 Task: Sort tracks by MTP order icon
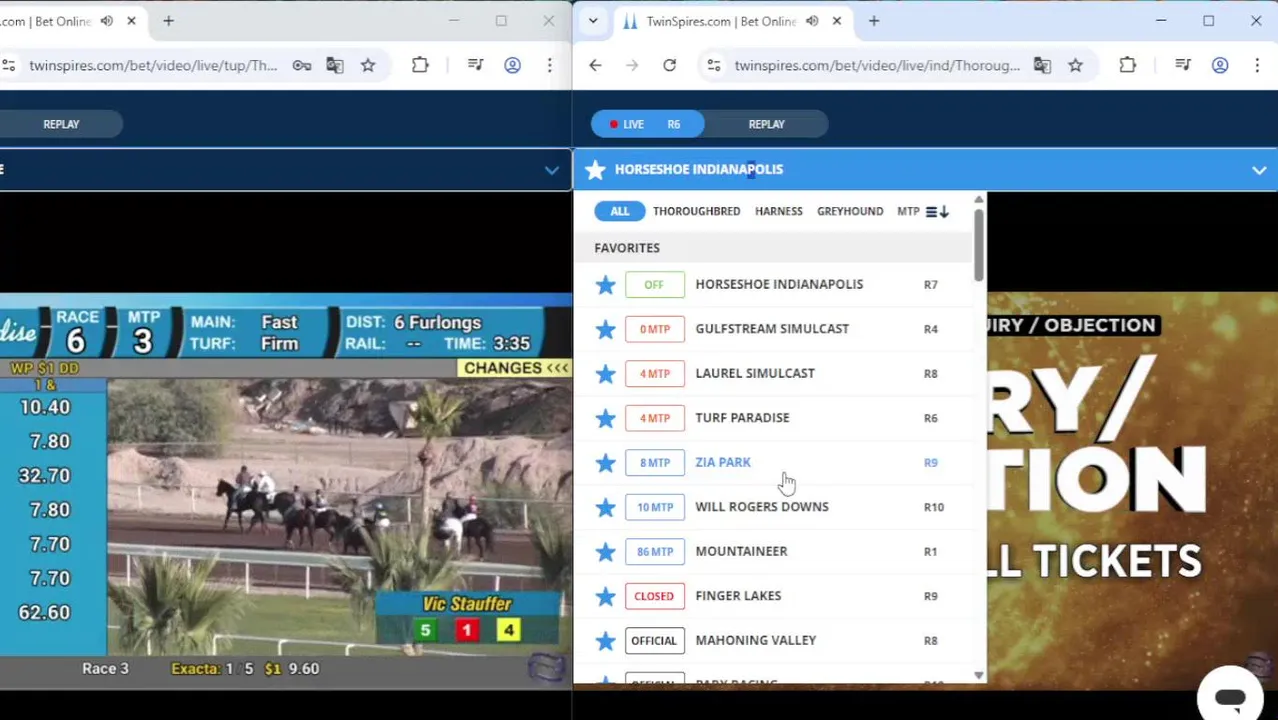937,211
